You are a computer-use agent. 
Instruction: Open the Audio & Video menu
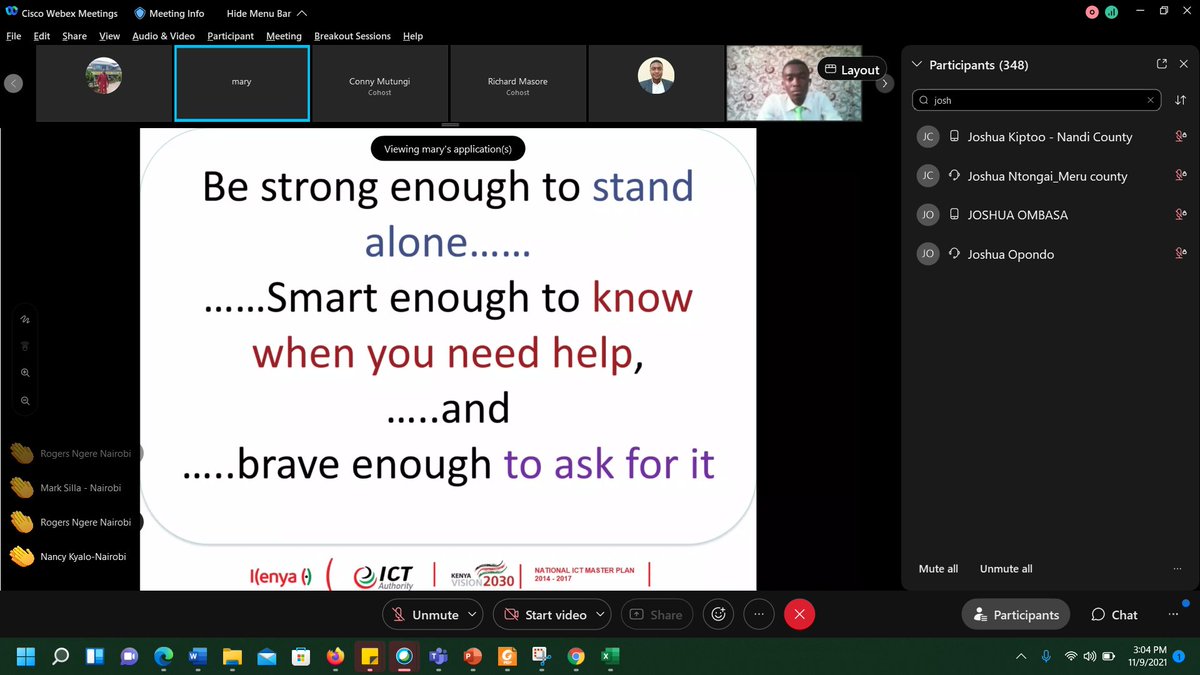163,36
